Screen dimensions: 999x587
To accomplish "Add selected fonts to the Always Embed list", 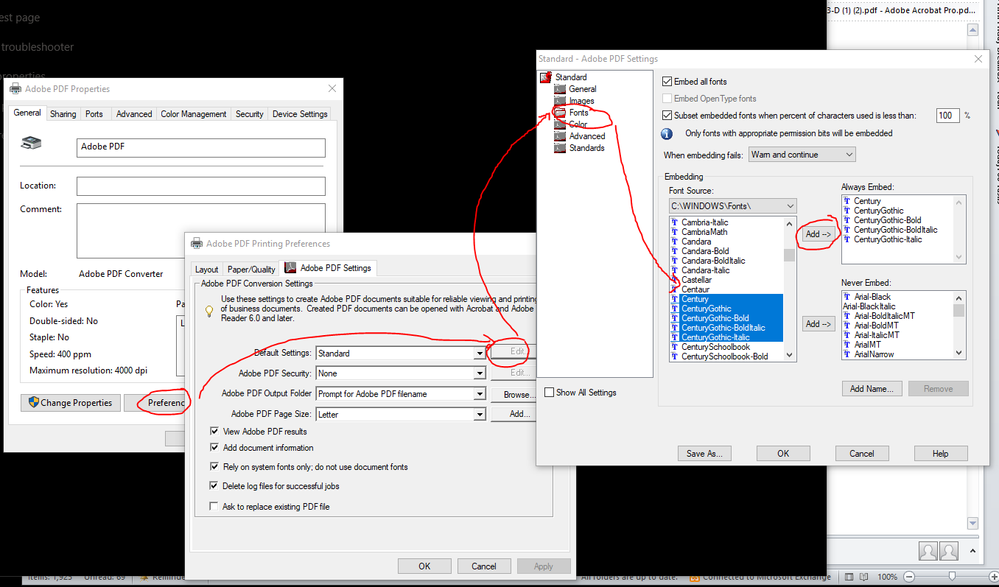I will point(817,235).
